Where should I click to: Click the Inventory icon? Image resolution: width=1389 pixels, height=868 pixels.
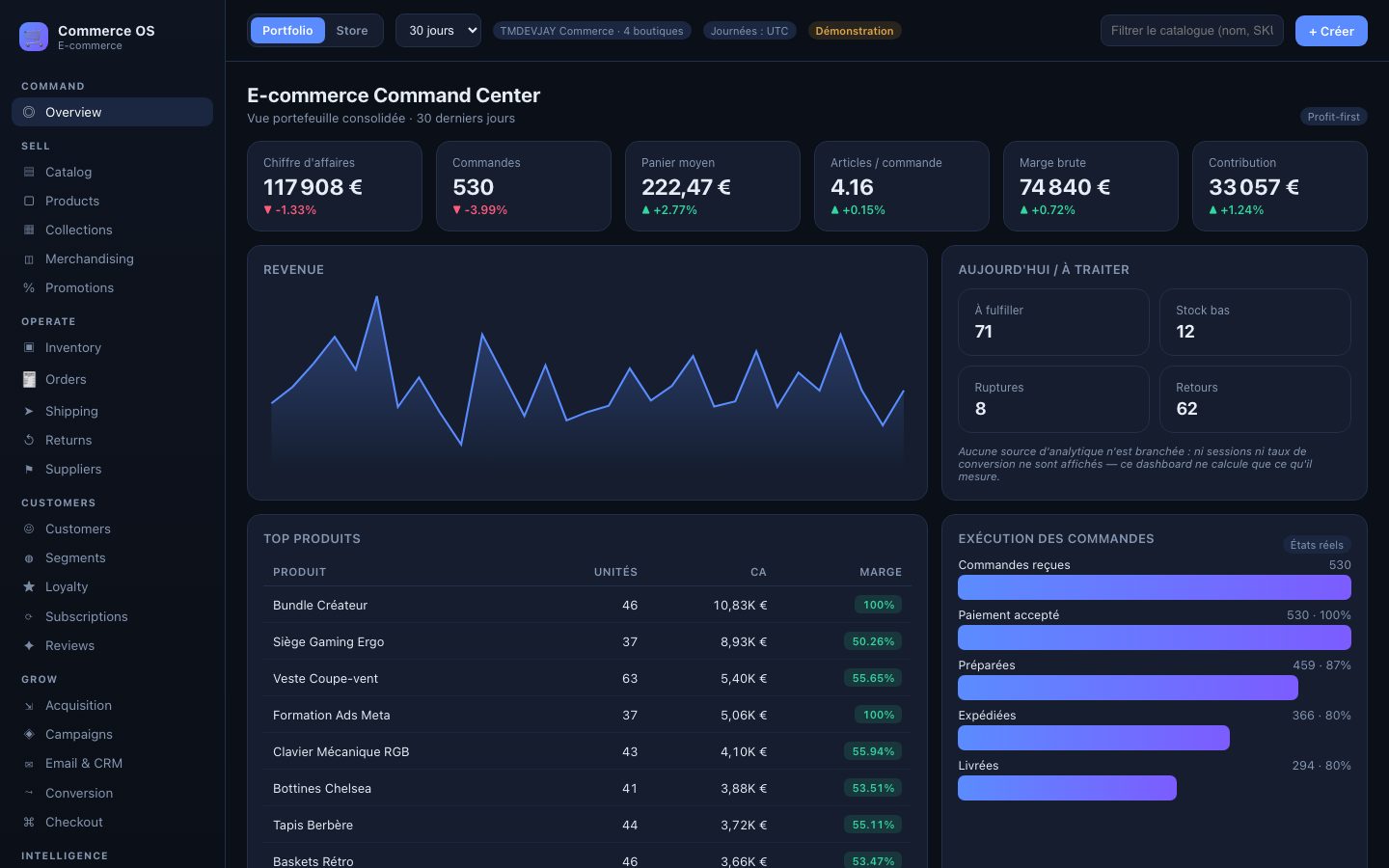click(29, 347)
